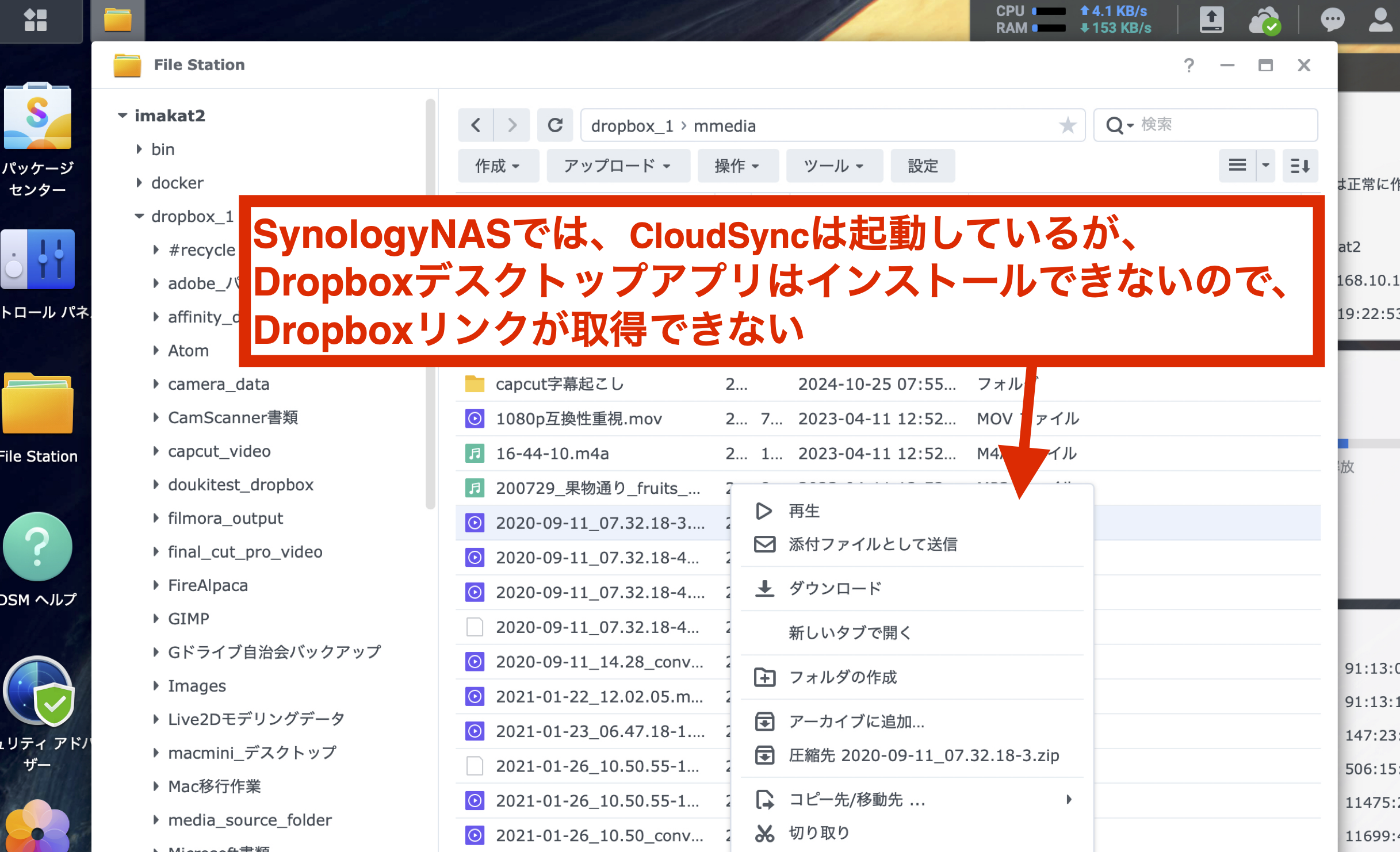Select 再生 in the context menu
The width and height of the screenshot is (1400, 852).
coord(804,511)
